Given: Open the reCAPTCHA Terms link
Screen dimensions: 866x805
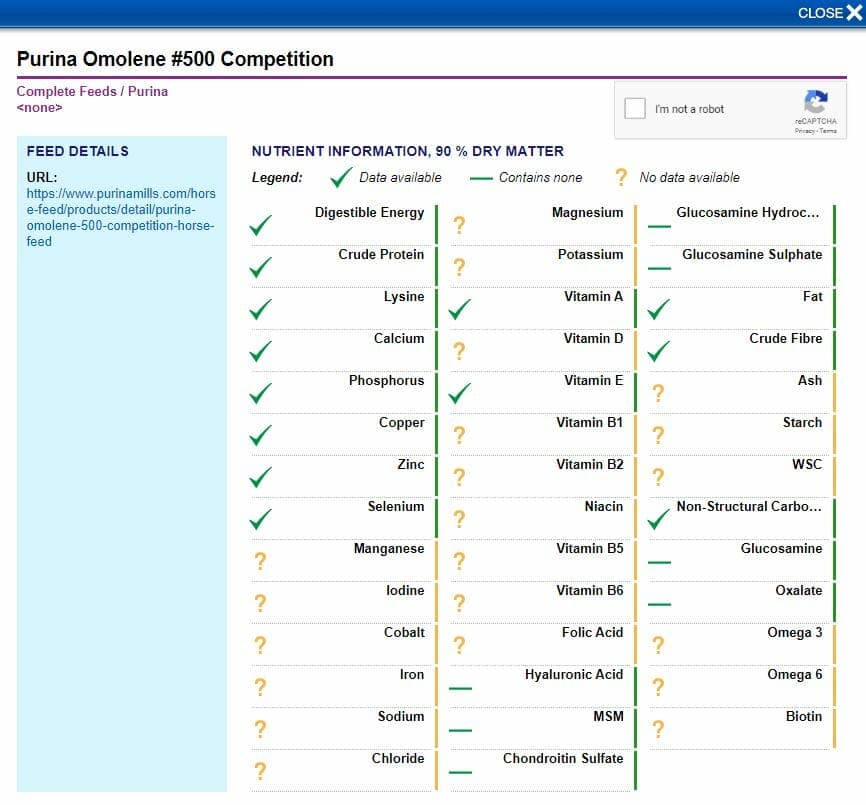Looking at the screenshot, I should pyautogui.click(x=828, y=130).
